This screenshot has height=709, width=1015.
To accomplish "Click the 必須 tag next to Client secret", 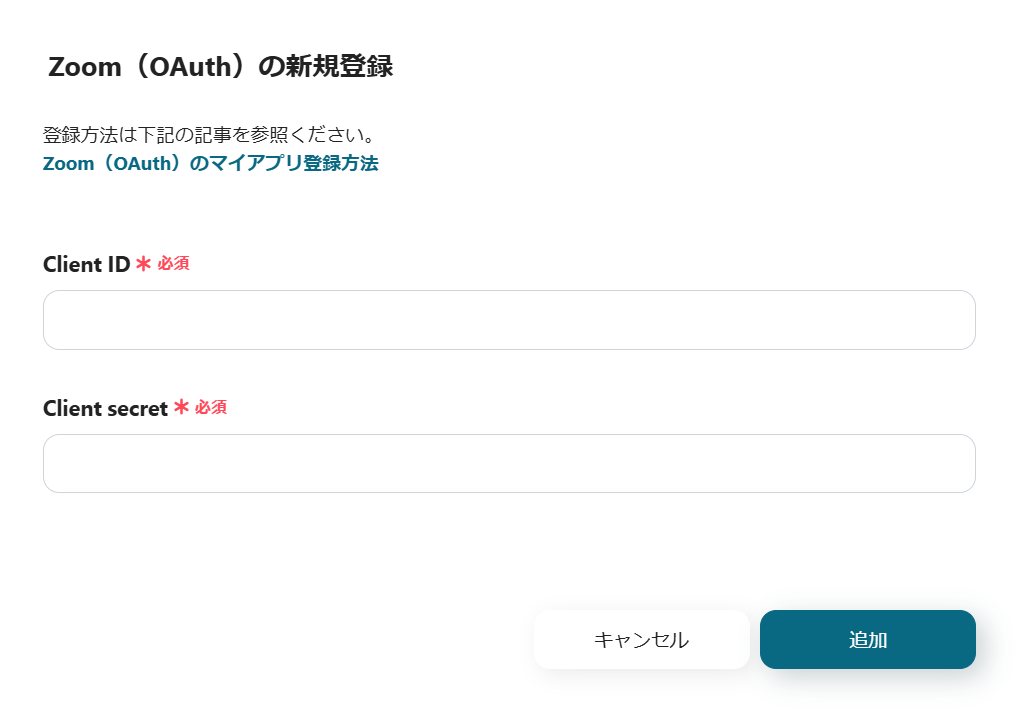I will pyautogui.click(x=211, y=407).
